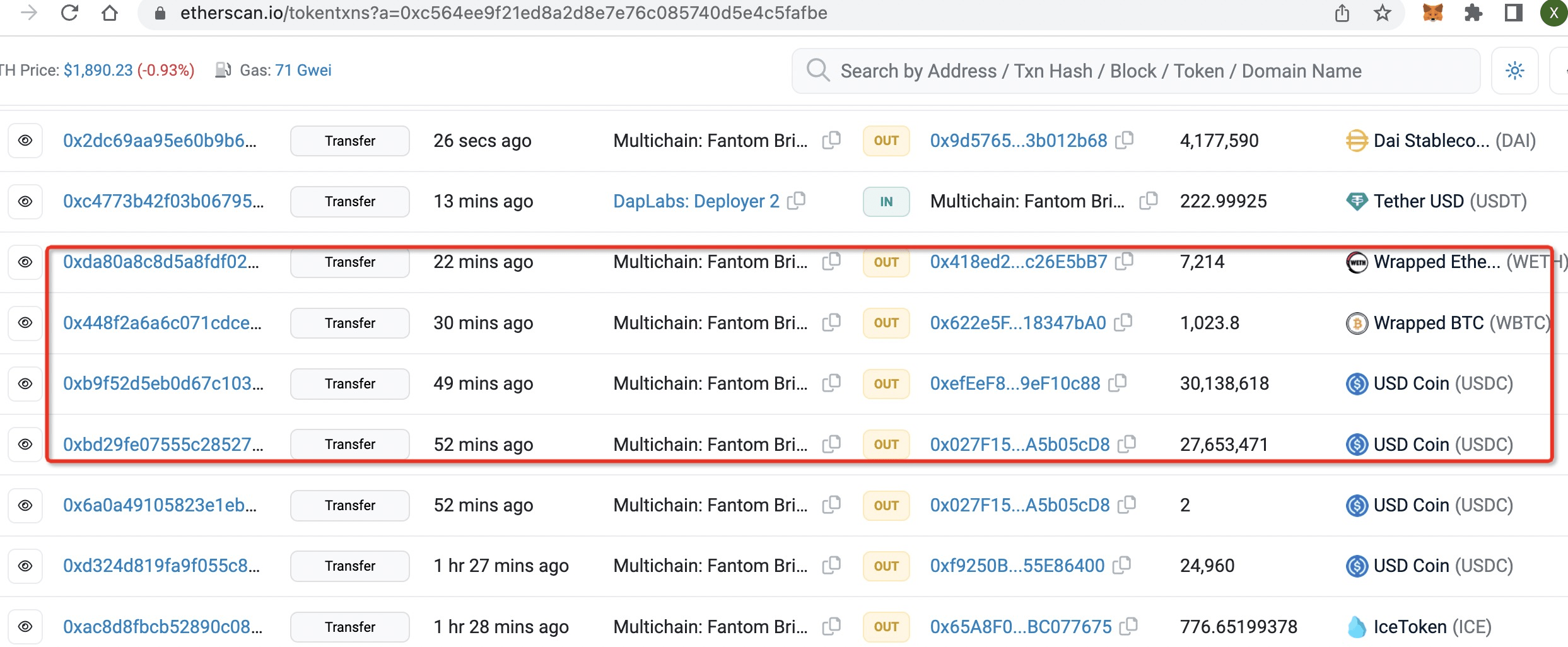The image size is (1568, 647).
Task: Open transaction 0x2dc69aa95e60b9b6...
Action: pyautogui.click(x=160, y=141)
